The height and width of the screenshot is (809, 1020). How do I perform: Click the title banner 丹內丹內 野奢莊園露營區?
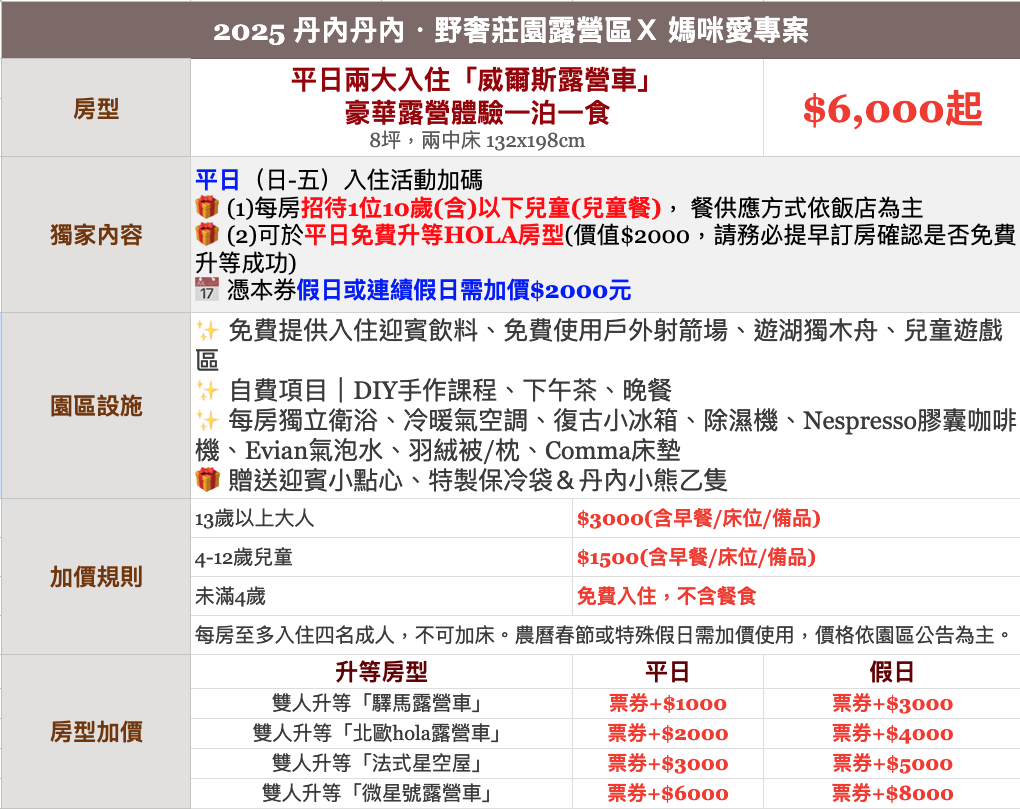tap(510, 31)
